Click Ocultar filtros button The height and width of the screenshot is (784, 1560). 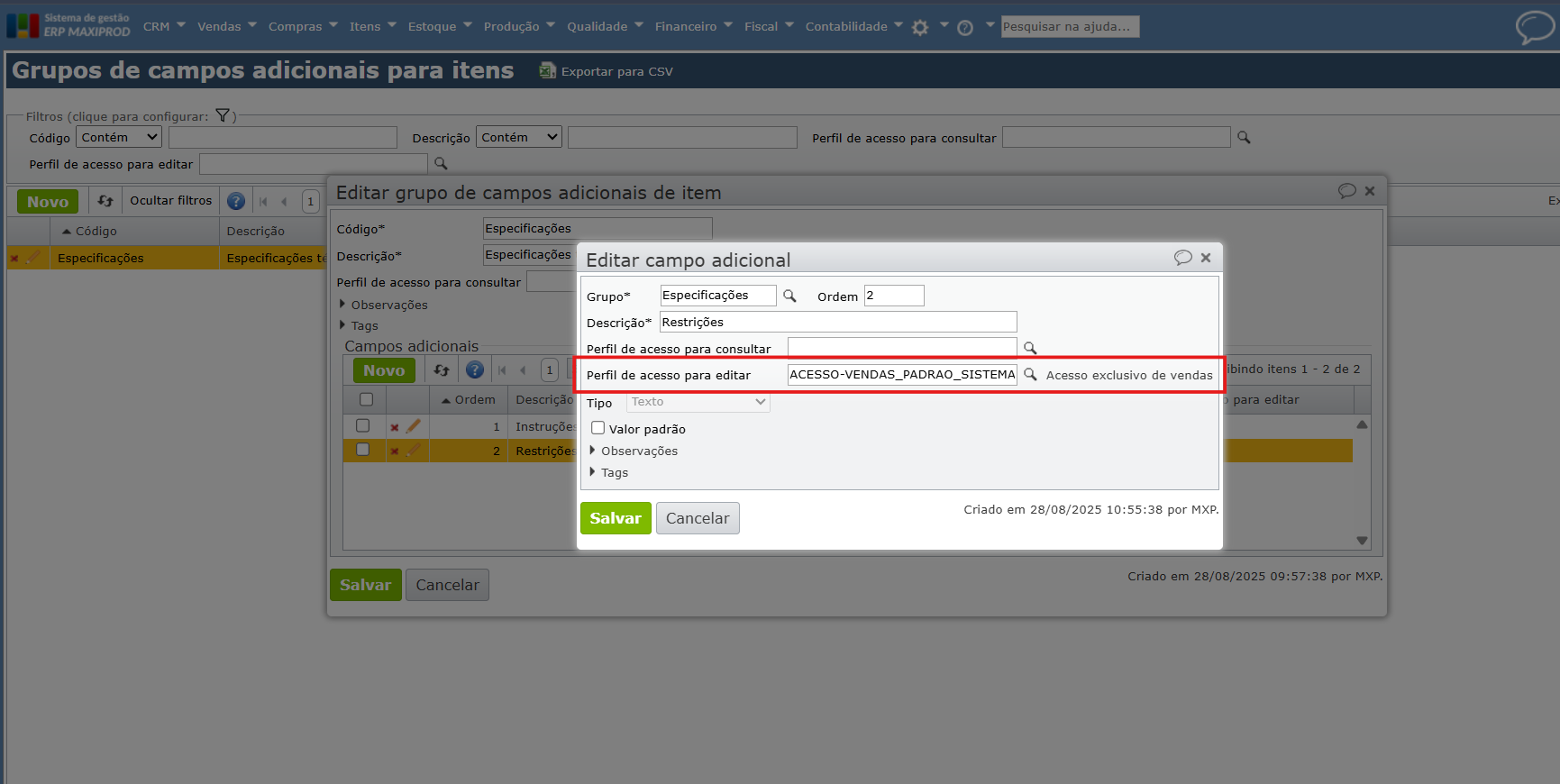click(x=170, y=201)
